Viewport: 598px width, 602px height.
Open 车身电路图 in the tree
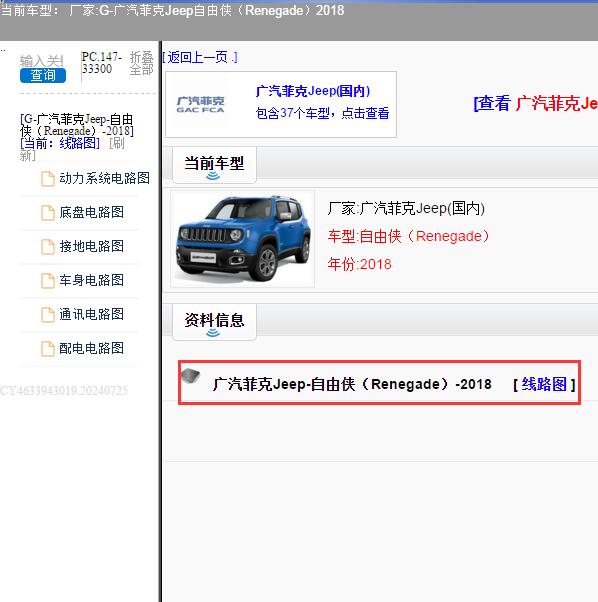pos(91,280)
